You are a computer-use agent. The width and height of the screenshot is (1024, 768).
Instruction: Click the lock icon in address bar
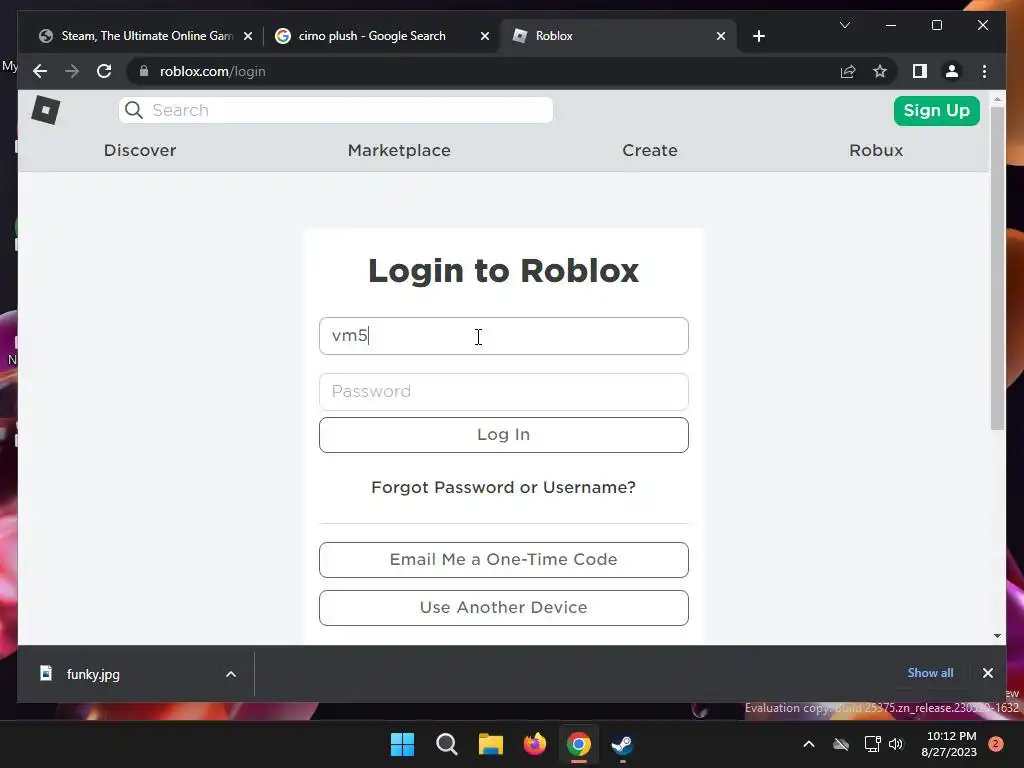[x=144, y=71]
